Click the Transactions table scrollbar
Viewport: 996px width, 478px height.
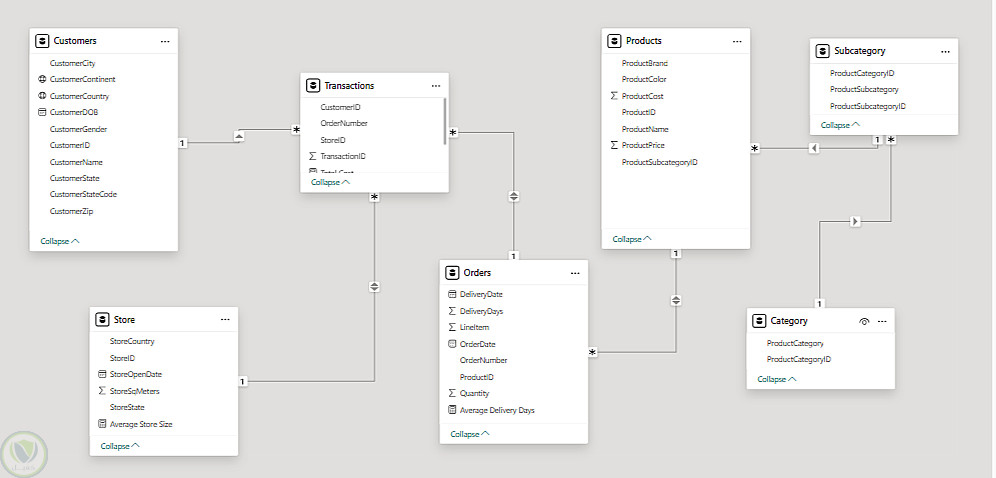click(x=445, y=120)
